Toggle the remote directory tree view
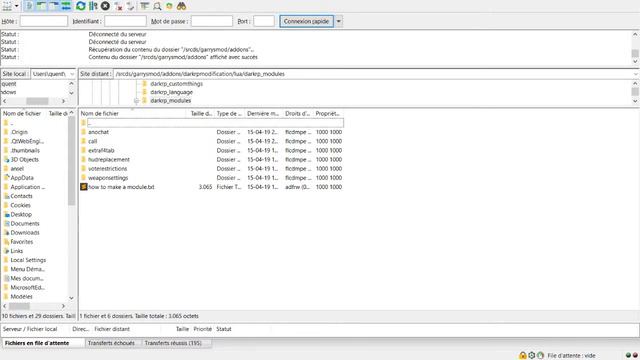 [54, 6]
